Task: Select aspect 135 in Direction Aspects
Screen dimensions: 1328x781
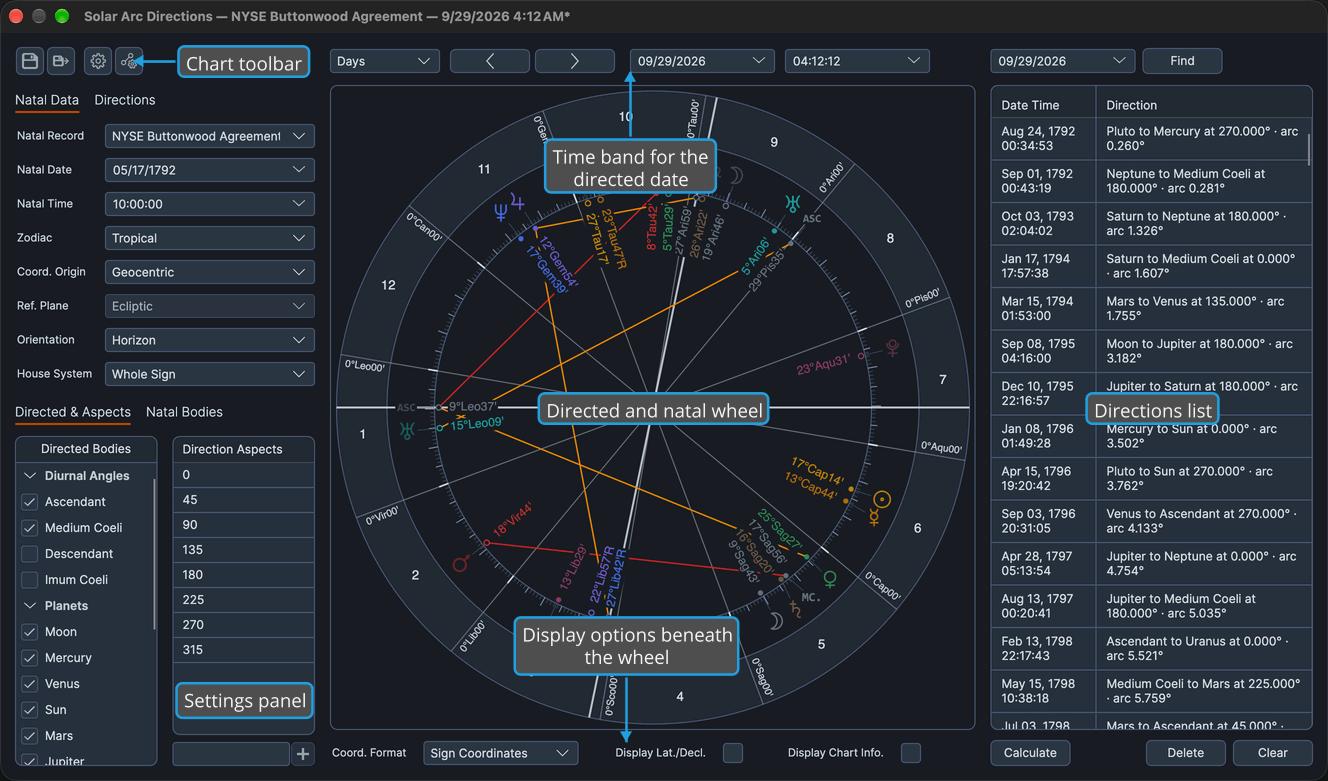Action: (244, 550)
